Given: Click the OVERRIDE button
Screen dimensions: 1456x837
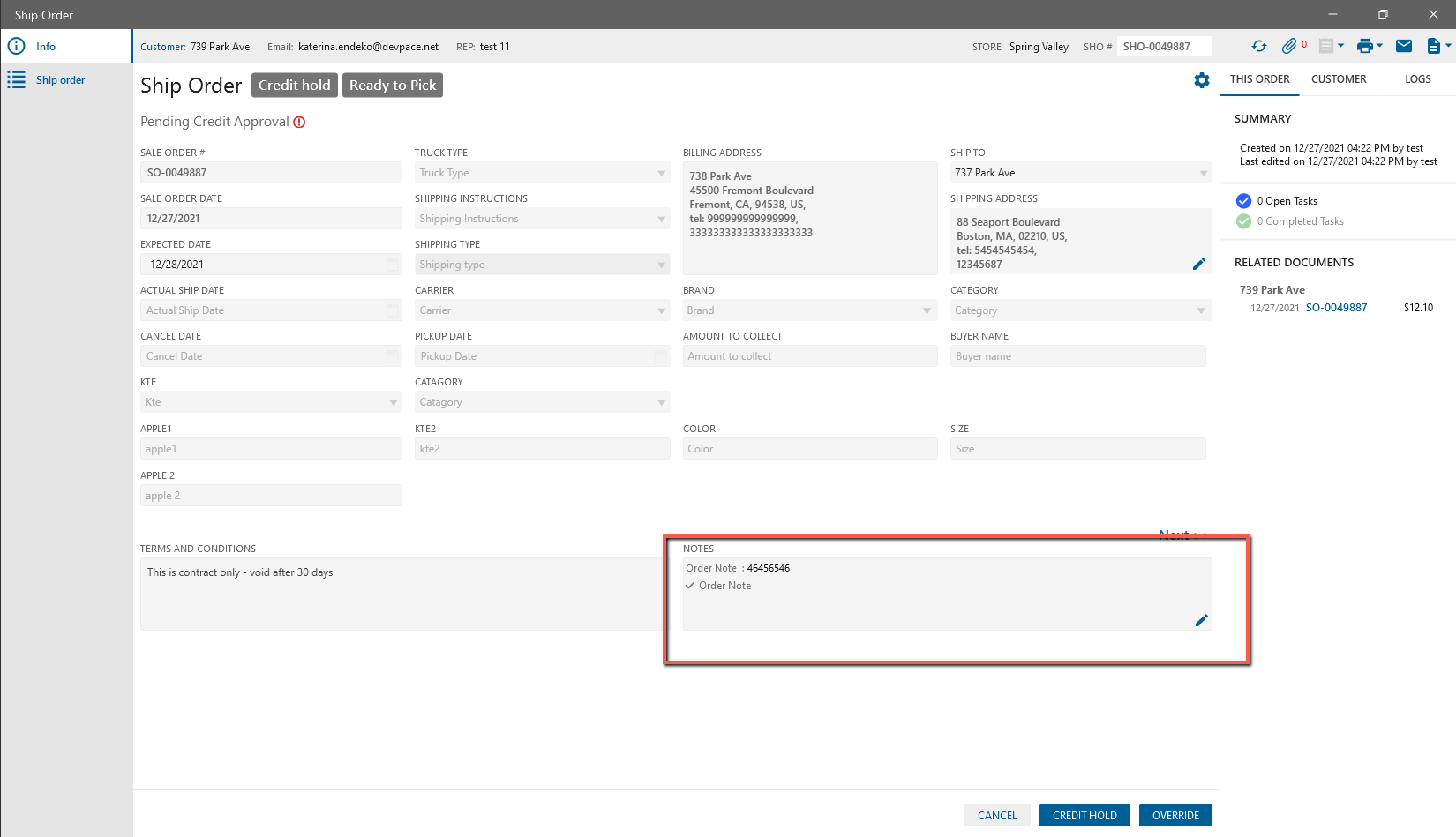Looking at the screenshot, I should pyautogui.click(x=1175, y=816).
